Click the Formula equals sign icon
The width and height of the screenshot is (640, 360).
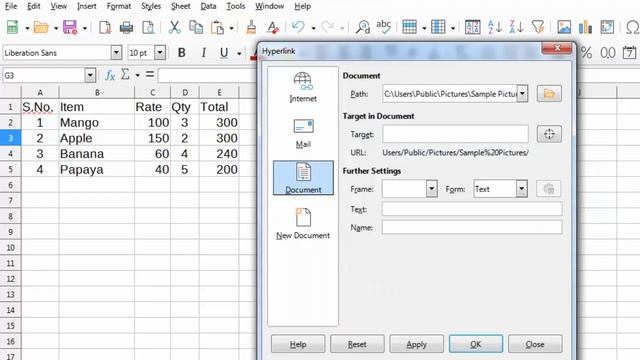pyautogui.click(x=150, y=75)
